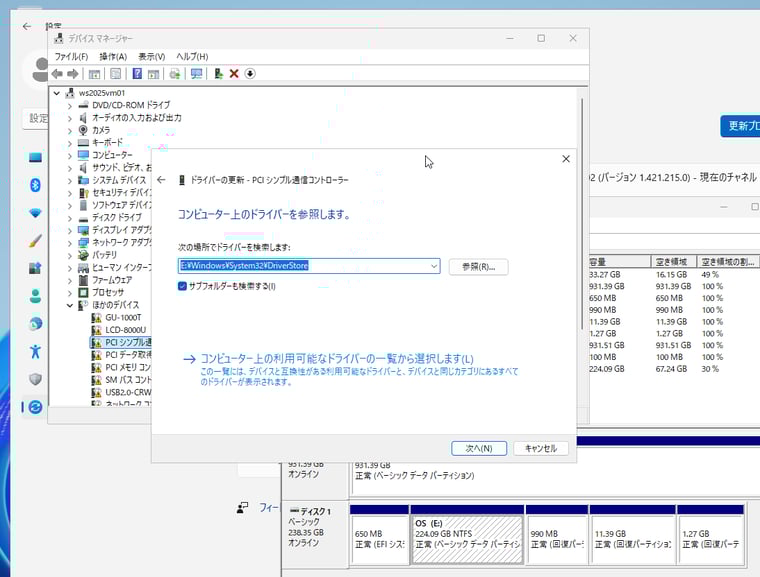The image size is (760, 577).
Task: Select the GU-1000T device
Action: pyautogui.click(x=123, y=318)
